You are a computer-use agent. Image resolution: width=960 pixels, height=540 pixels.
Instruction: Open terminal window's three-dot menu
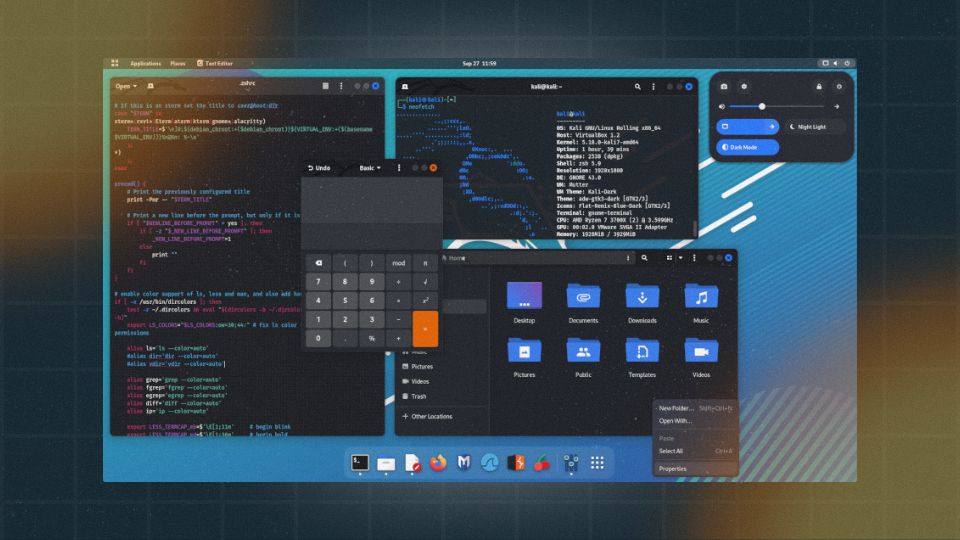[x=653, y=87]
